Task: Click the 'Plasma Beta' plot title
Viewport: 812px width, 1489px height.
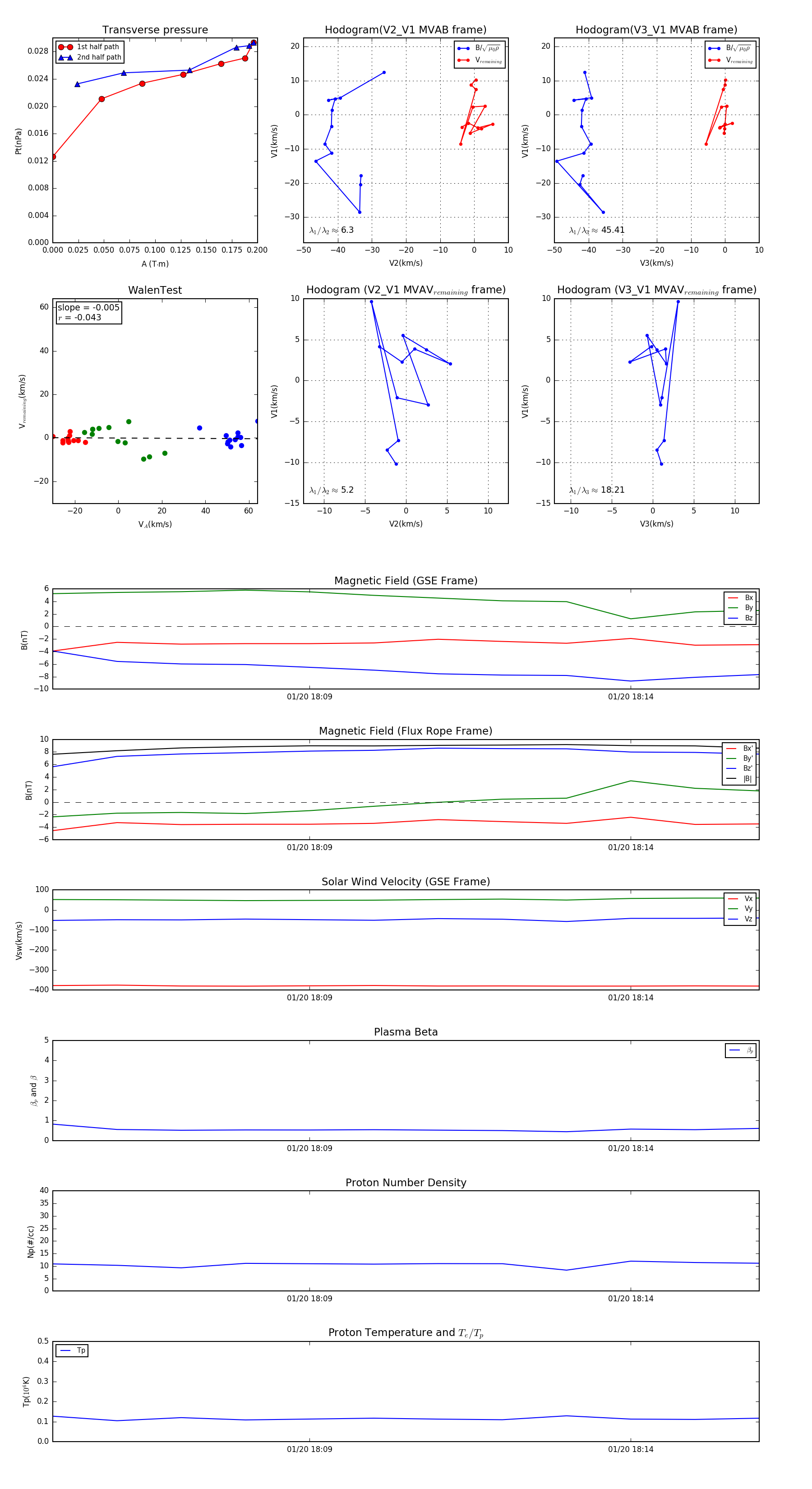Action: coord(406,1032)
